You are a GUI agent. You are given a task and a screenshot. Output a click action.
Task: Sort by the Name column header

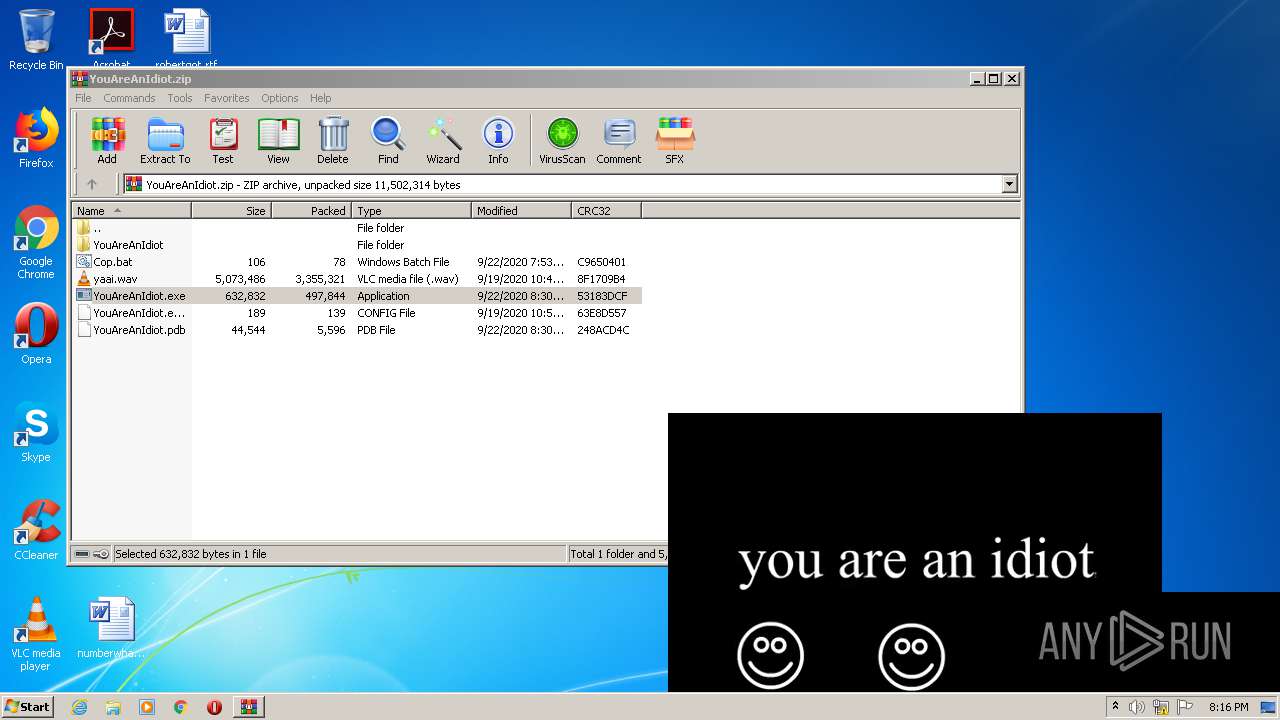click(x=131, y=211)
